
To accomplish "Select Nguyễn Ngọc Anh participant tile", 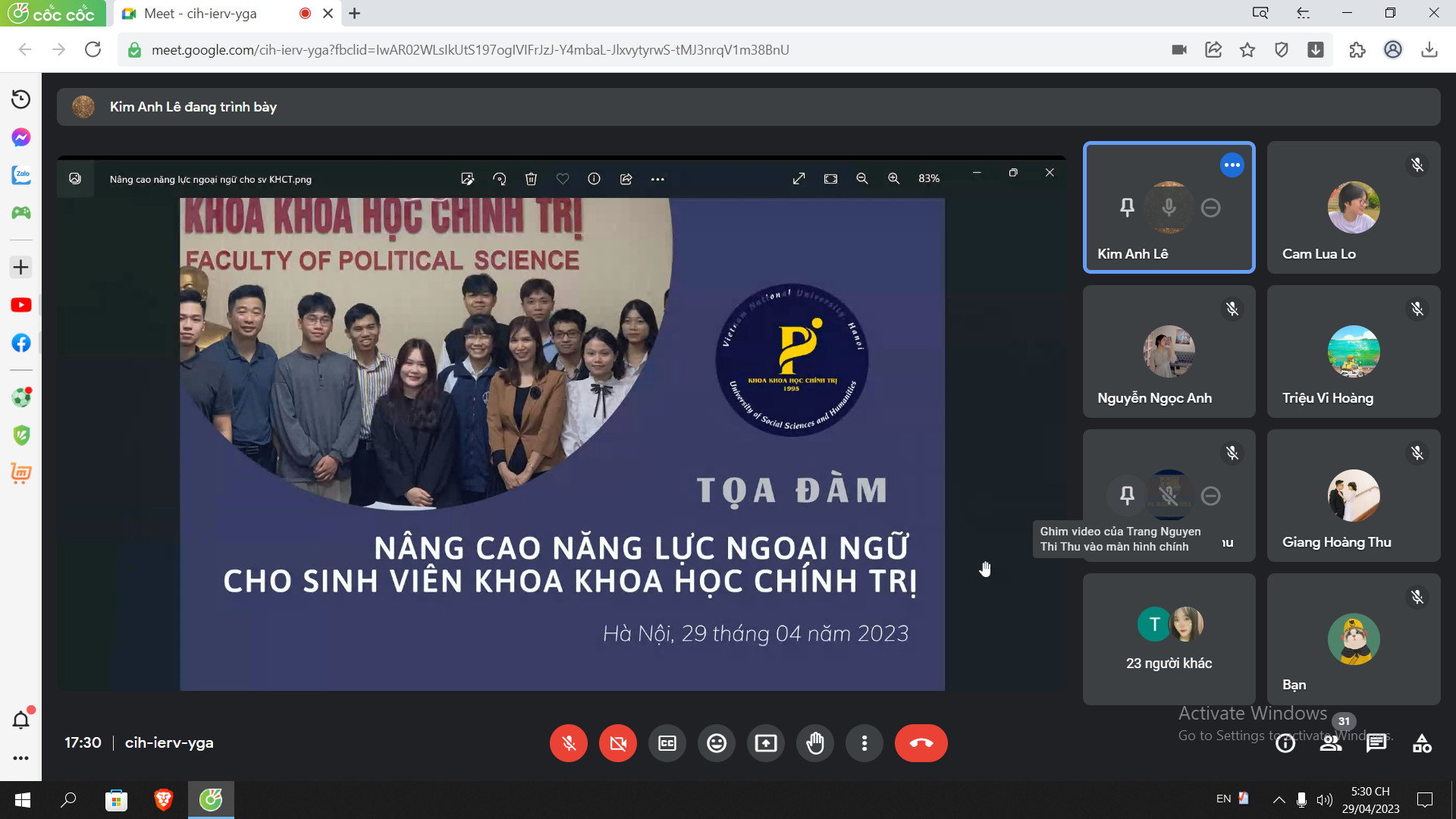I will click(1169, 351).
